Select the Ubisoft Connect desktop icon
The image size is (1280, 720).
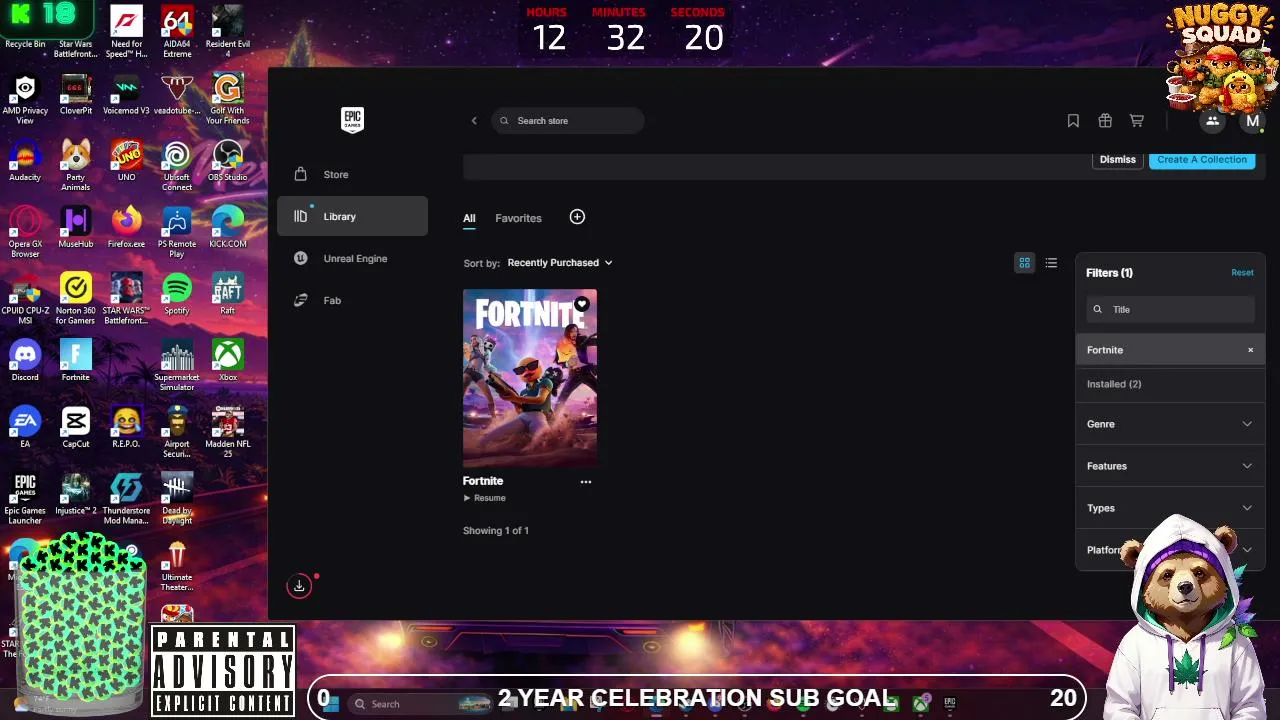(177, 165)
